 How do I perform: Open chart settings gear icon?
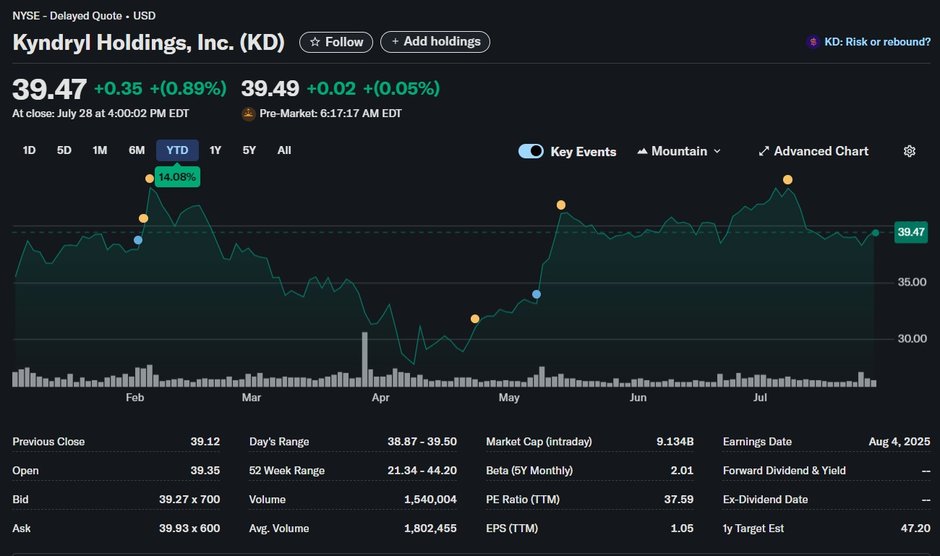(x=909, y=151)
